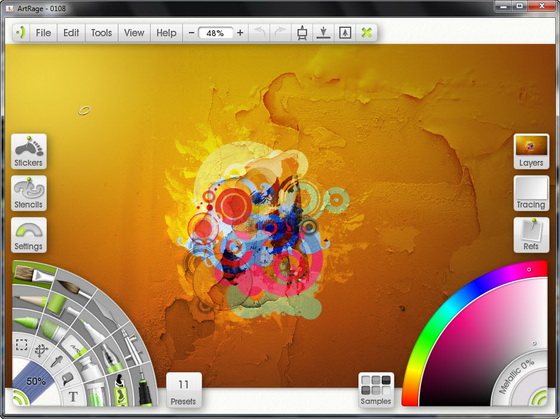Select the Color Sampler eyedropper tool

pos(56,362)
